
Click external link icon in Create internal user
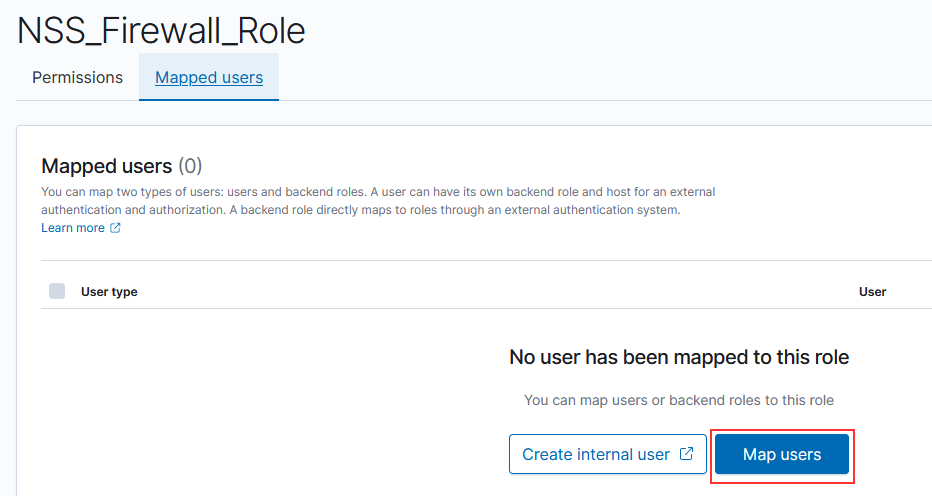(687, 454)
